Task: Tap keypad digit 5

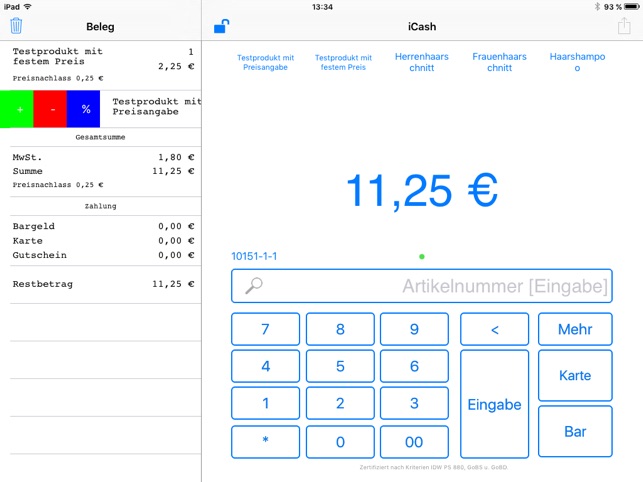Action: point(340,366)
